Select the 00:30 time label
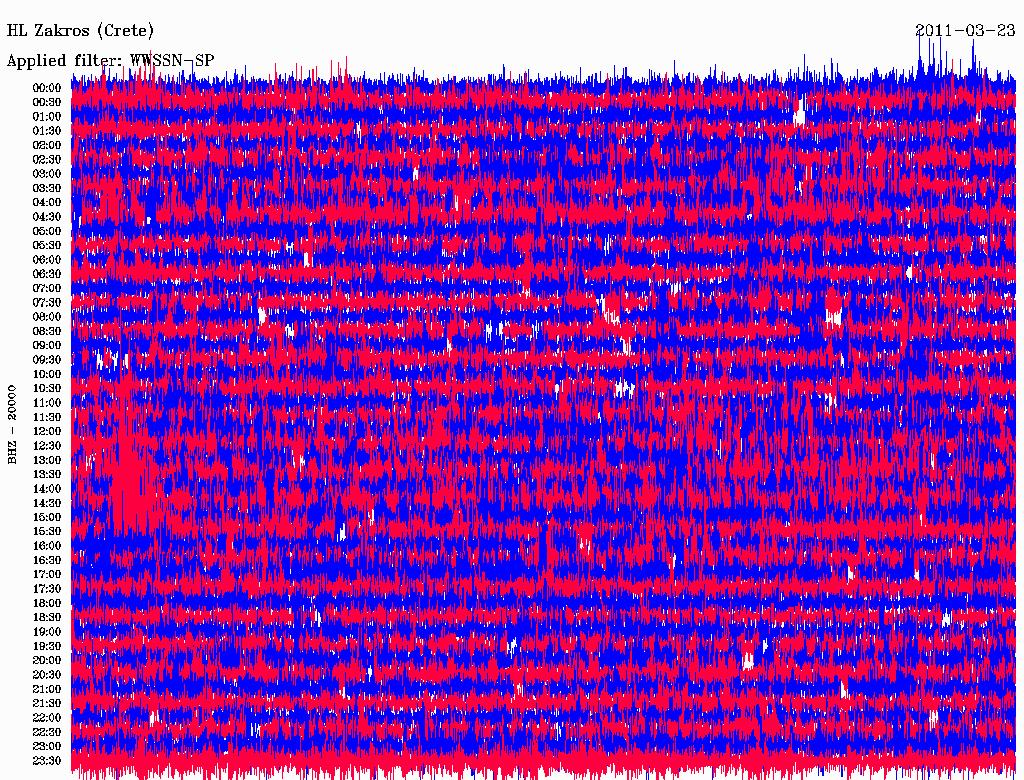Image resolution: width=1024 pixels, height=780 pixels. click(x=47, y=102)
